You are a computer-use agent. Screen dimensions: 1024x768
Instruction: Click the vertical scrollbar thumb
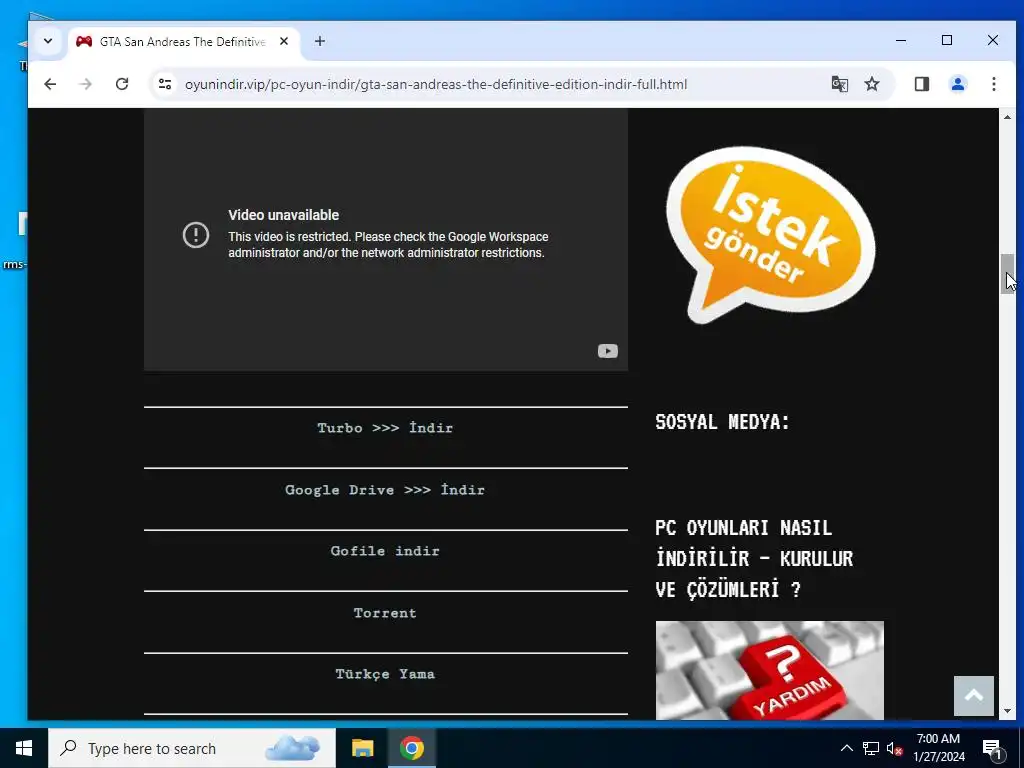pyautogui.click(x=1007, y=274)
